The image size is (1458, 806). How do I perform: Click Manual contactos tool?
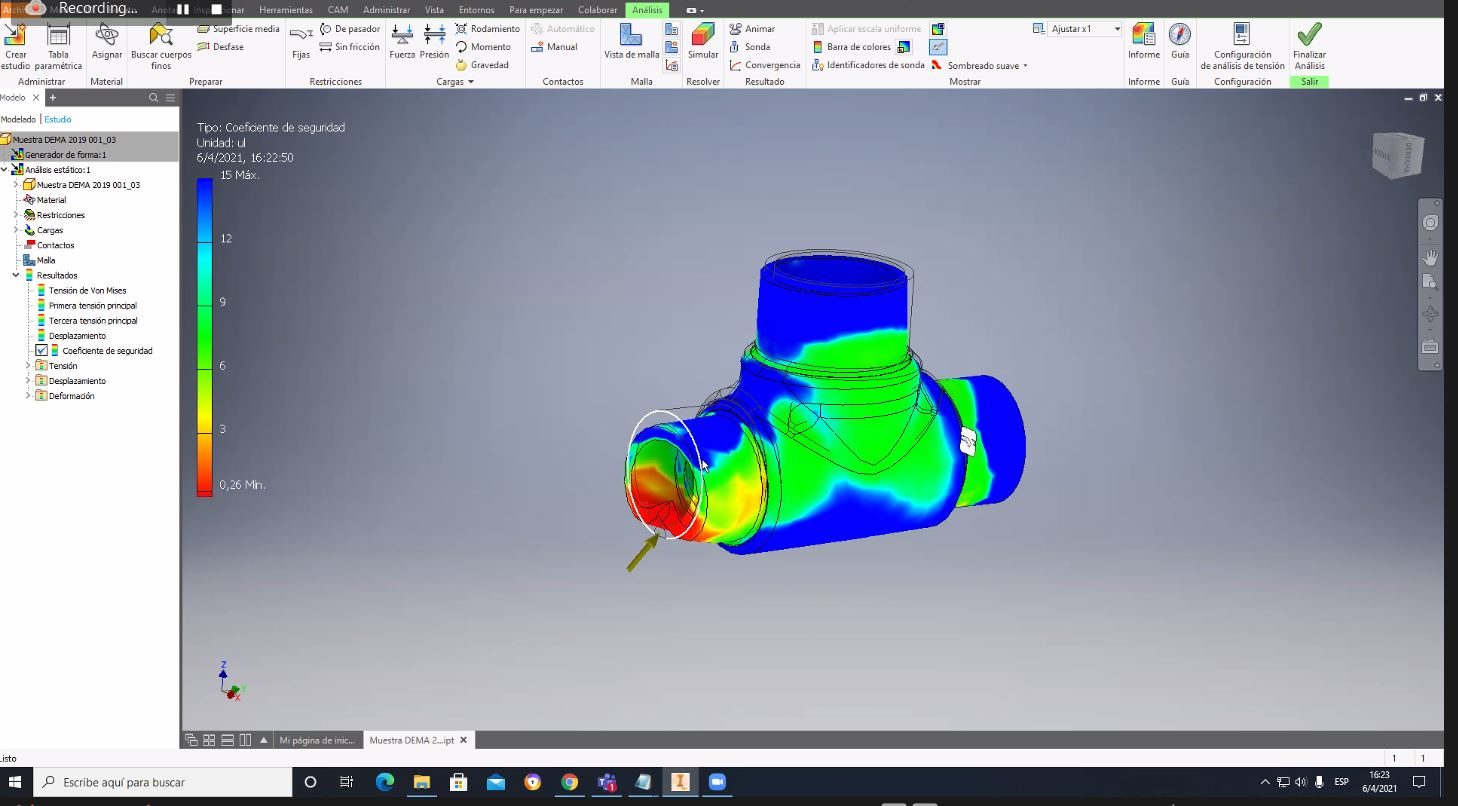(555, 47)
